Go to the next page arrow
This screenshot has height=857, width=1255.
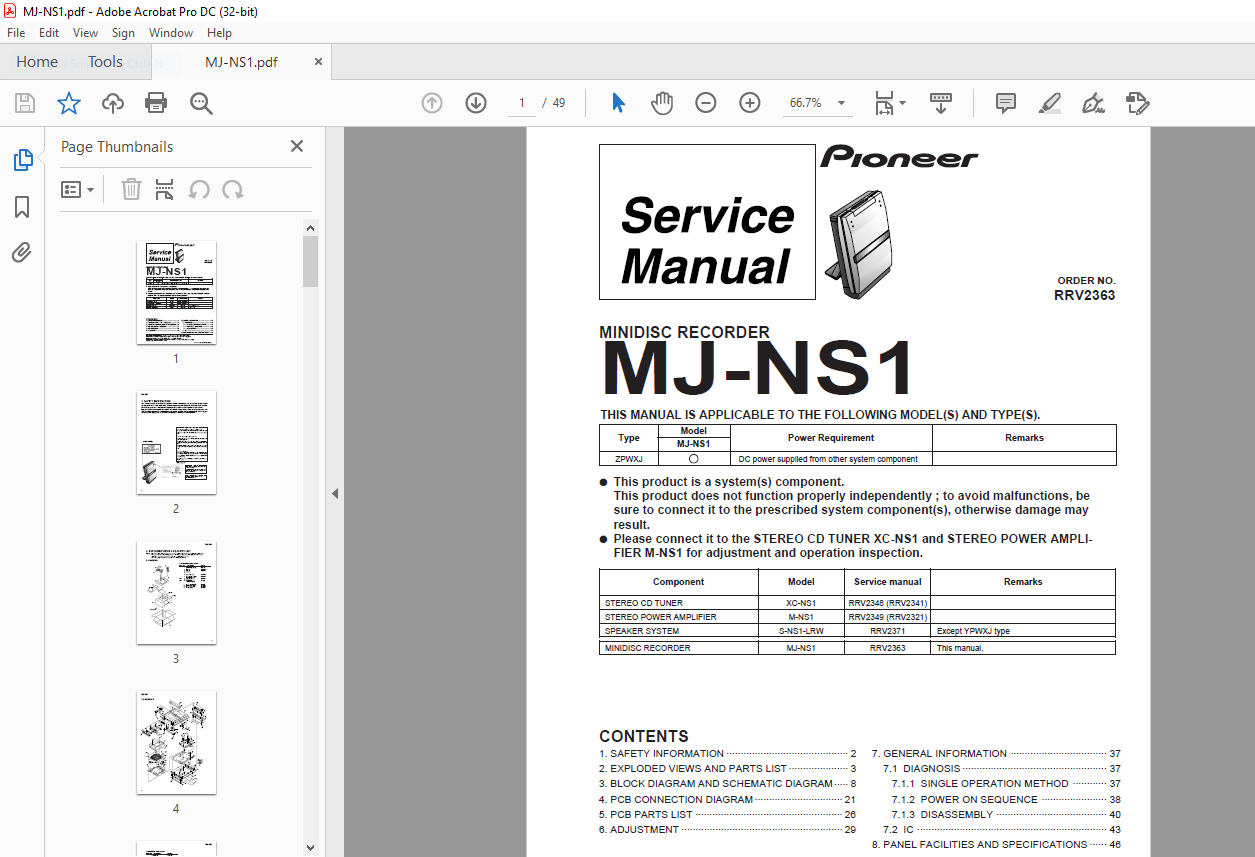[476, 103]
